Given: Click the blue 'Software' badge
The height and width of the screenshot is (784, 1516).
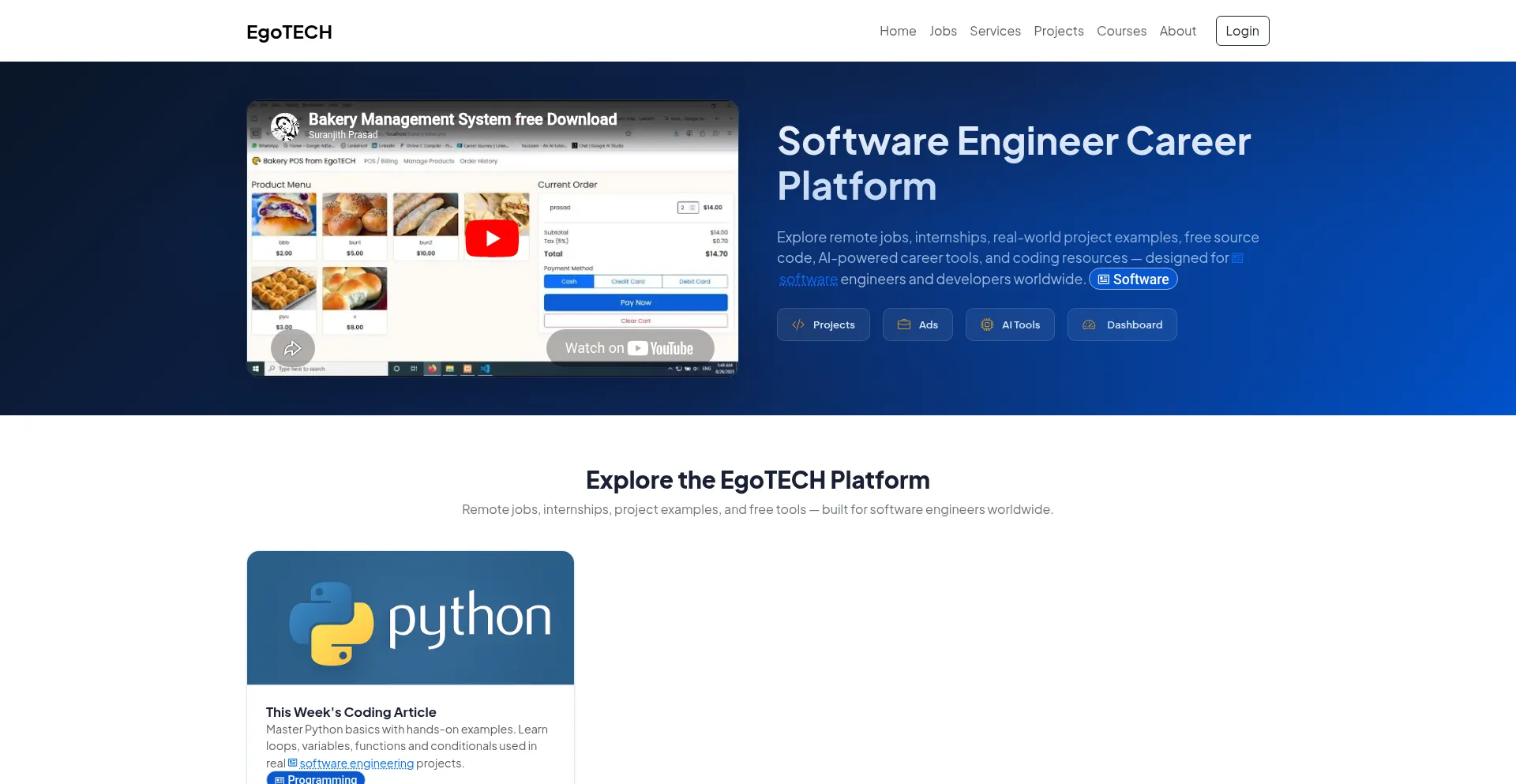Looking at the screenshot, I should (x=1133, y=279).
